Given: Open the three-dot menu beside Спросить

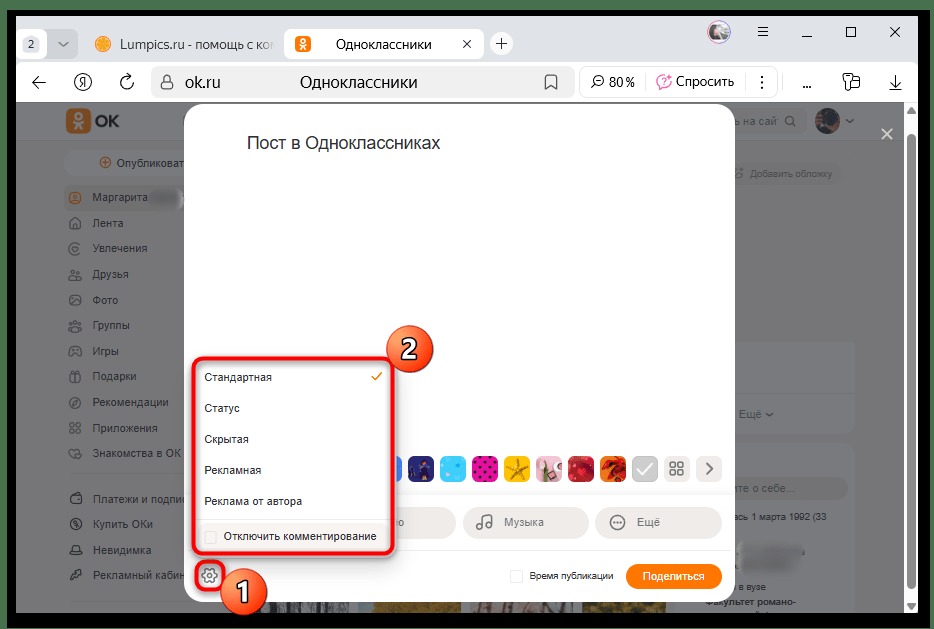Looking at the screenshot, I should [762, 82].
